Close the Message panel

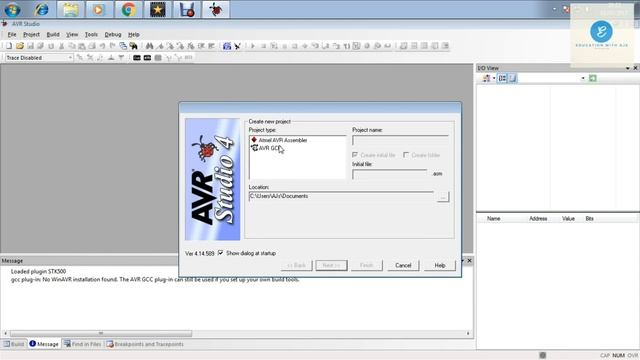point(469,260)
